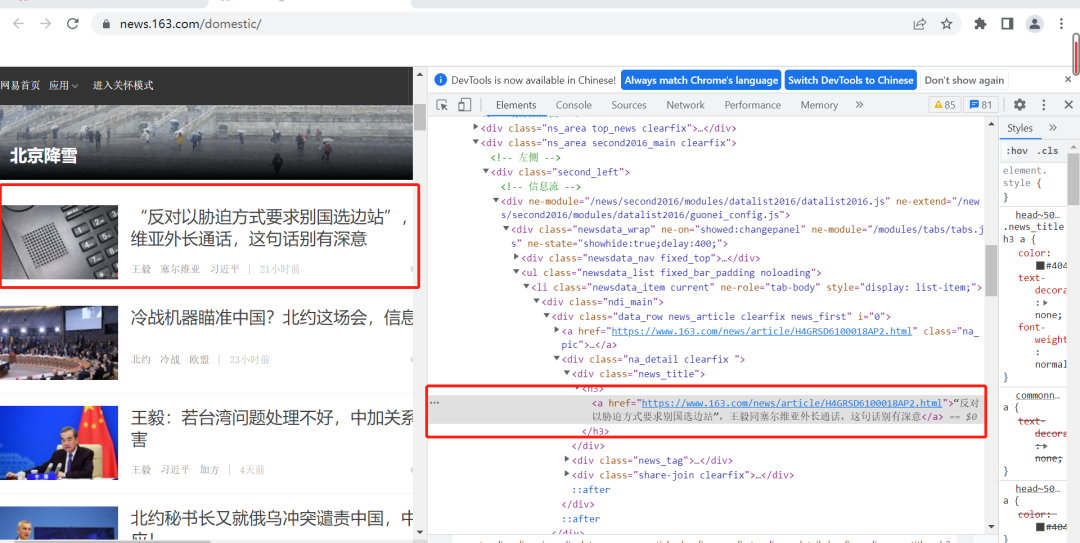Collapse the na_detail clearfix div node
The image size is (1080, 543).
(x=557, y=359)
